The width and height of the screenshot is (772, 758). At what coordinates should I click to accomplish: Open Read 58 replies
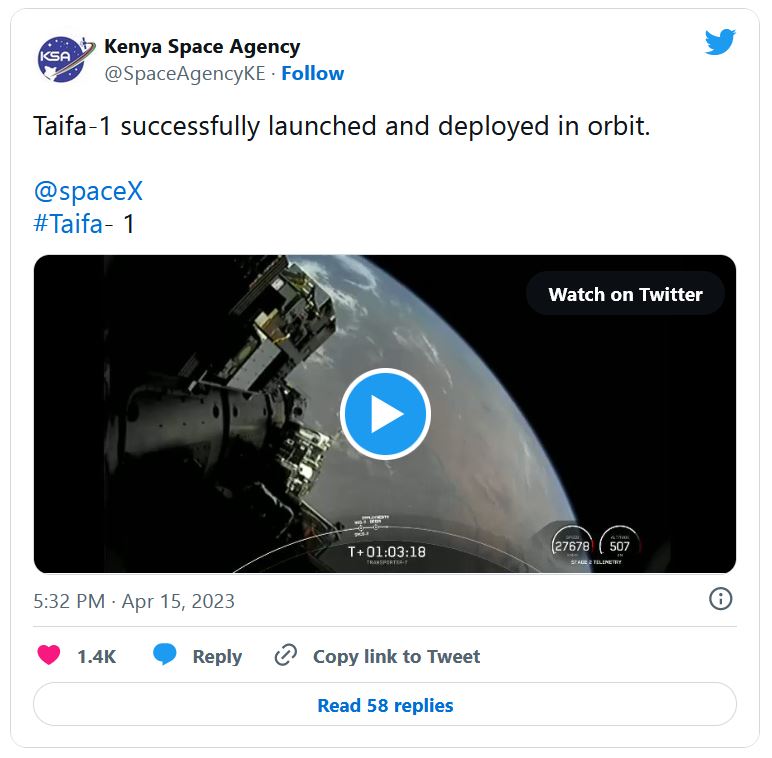[385, 705]
